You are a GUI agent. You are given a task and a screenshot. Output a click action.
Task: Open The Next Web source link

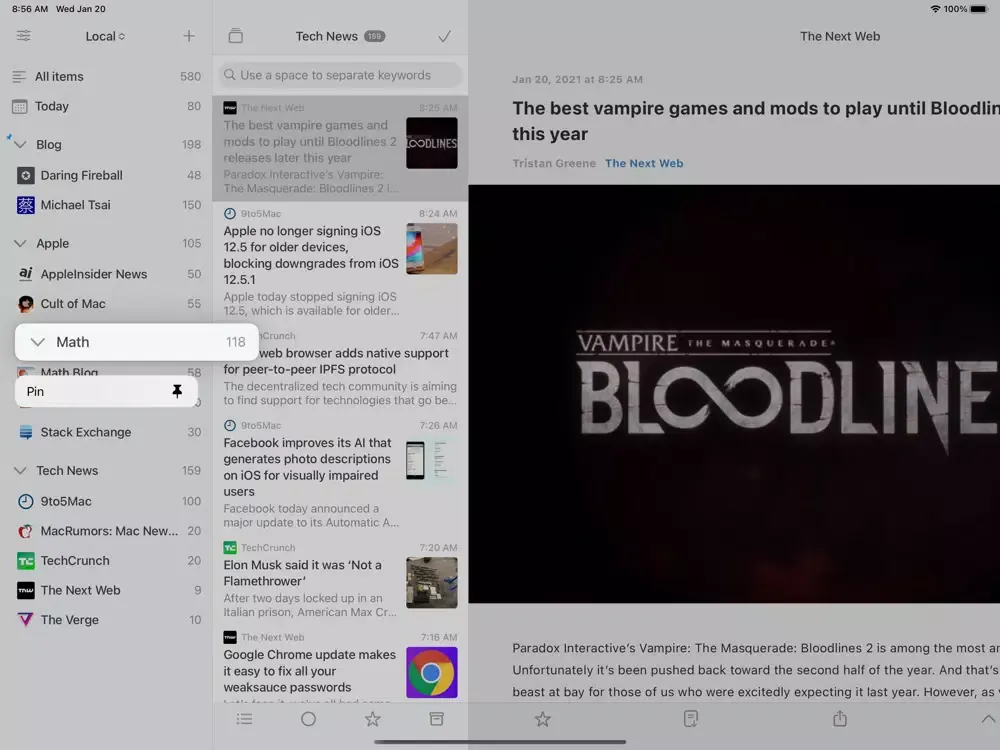644,163
